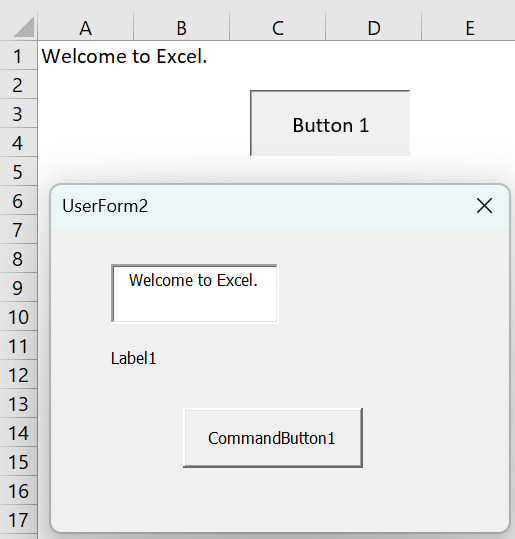This screenshot has width=515, height=539.
Task: Close the UserForm2 dialog
Action: (484, 206)
